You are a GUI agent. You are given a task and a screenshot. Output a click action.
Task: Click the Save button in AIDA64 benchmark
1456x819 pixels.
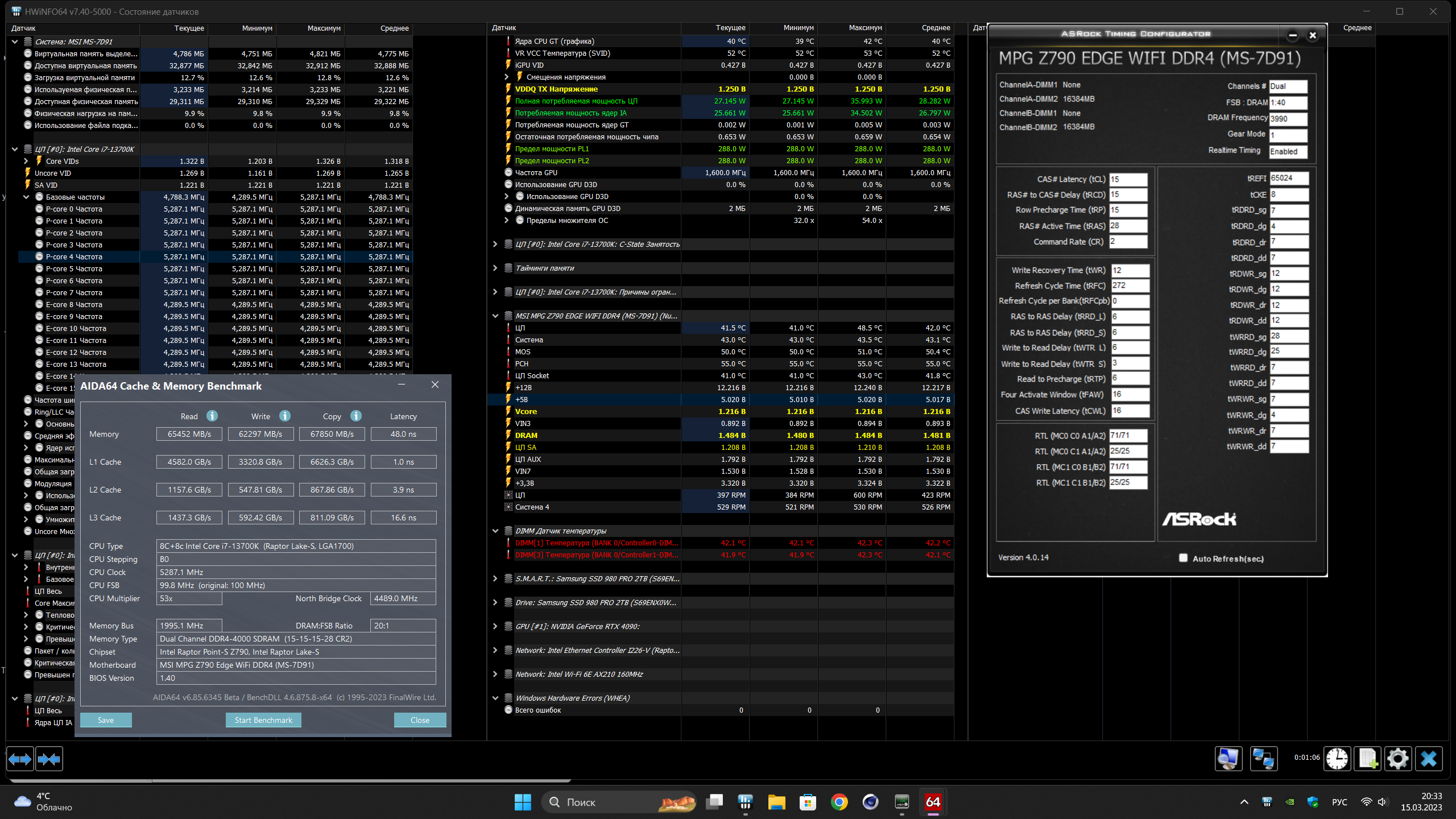click(106, 720)
